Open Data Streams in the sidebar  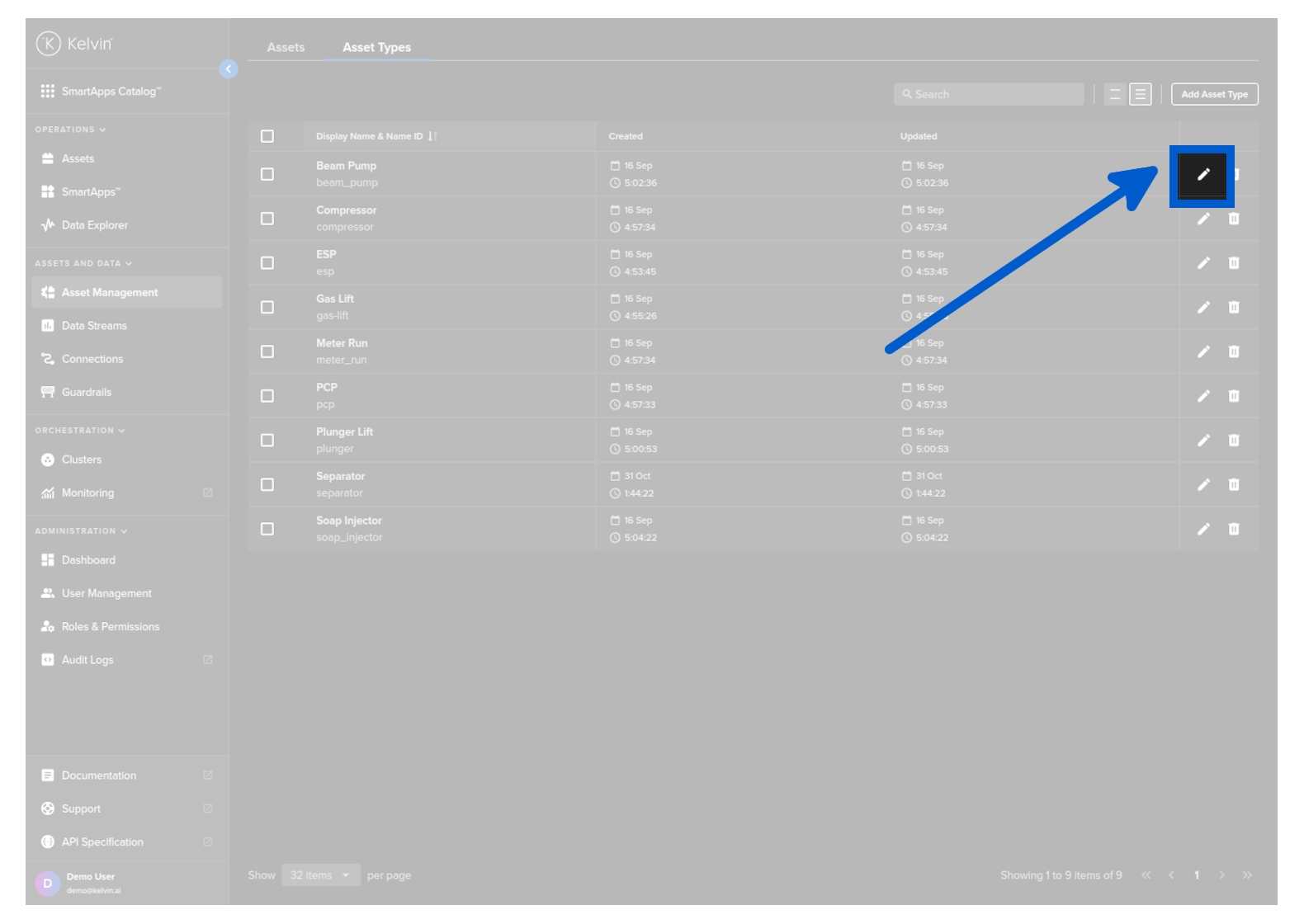(x=94, y=326)
